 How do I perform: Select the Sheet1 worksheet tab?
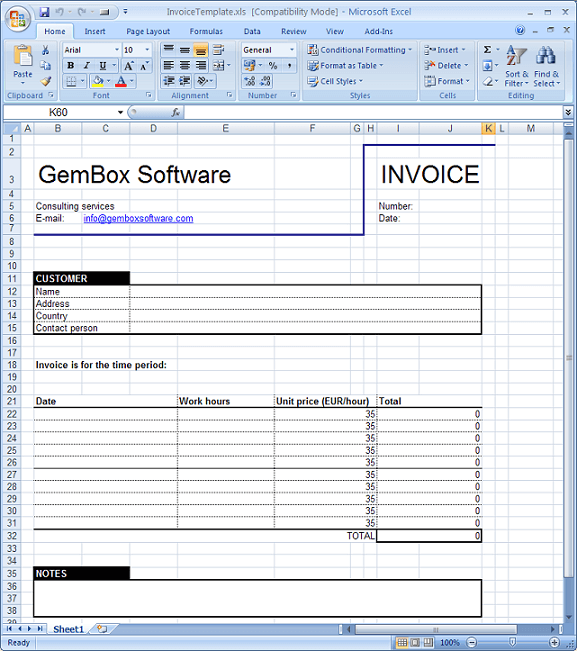[68, 629]
